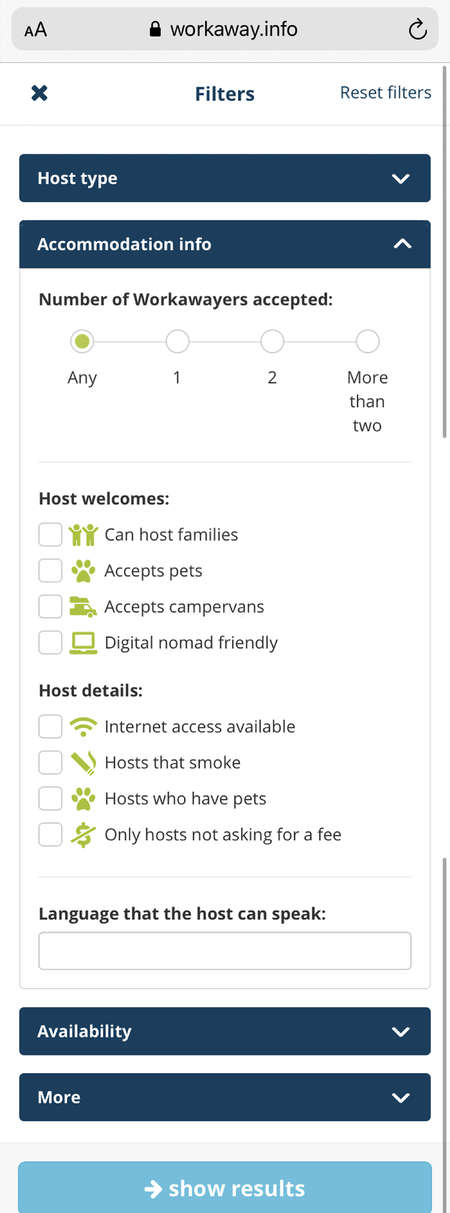Tick the Can host families checkbox

pos(50,535)
